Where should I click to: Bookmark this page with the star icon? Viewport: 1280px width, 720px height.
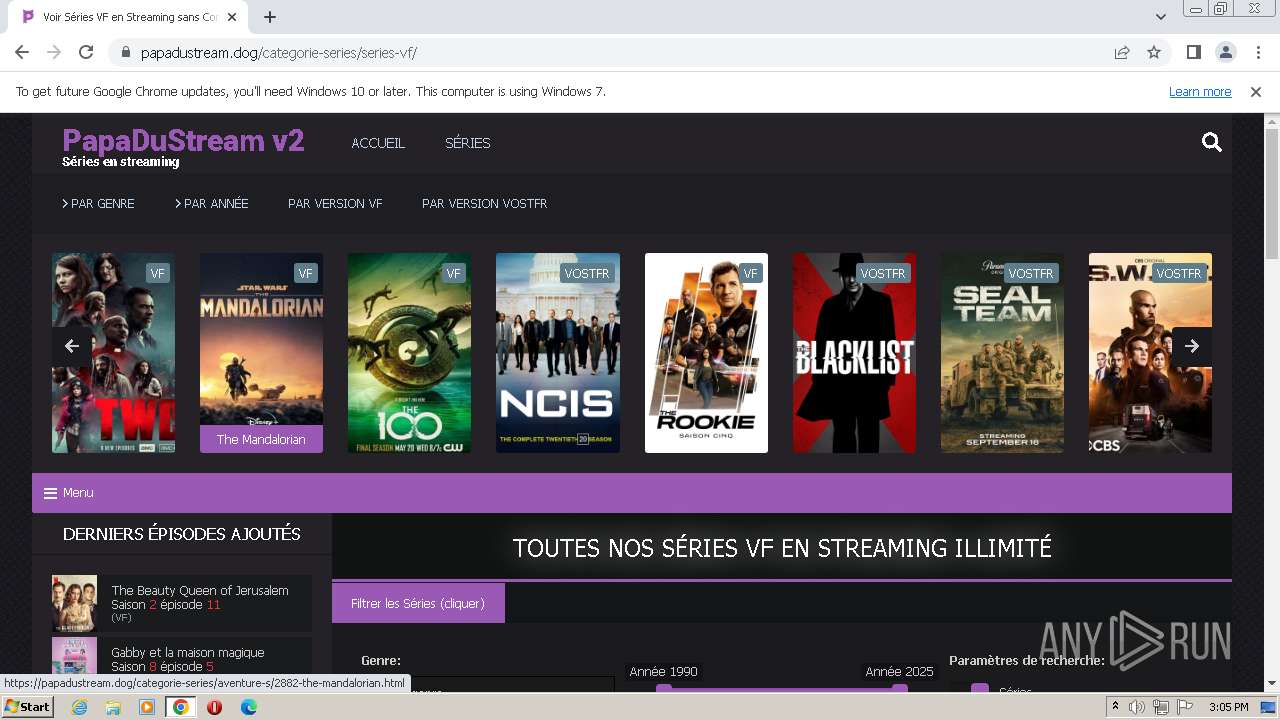click(x=1154, y=52)
